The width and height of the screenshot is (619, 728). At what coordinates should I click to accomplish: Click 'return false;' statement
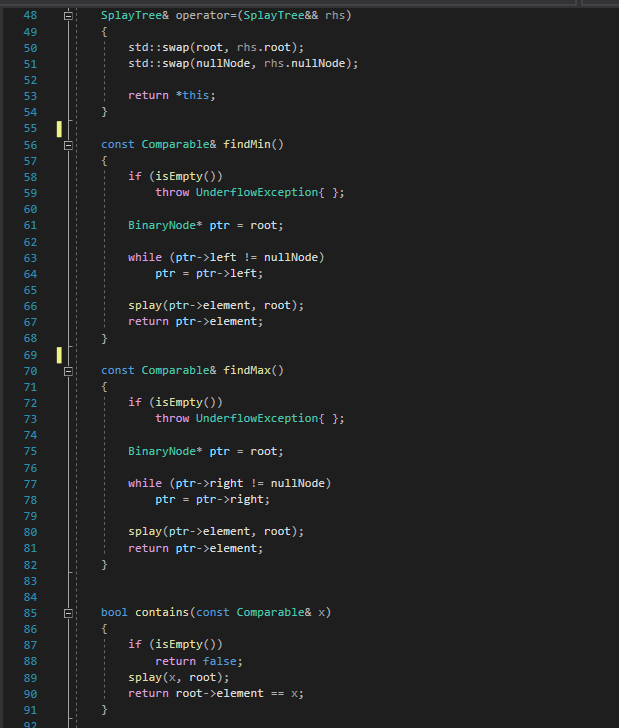click(199, 661)
